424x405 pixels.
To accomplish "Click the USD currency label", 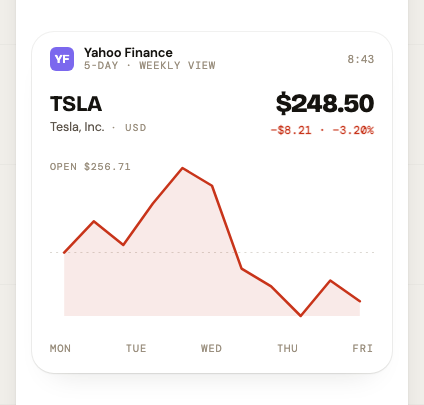I will (136, 128).
